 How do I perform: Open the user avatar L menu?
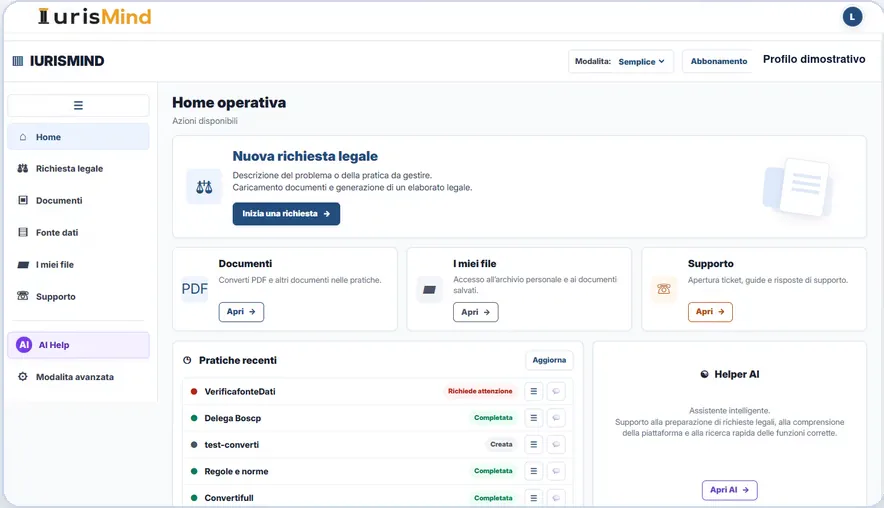[x=852, y=17]
